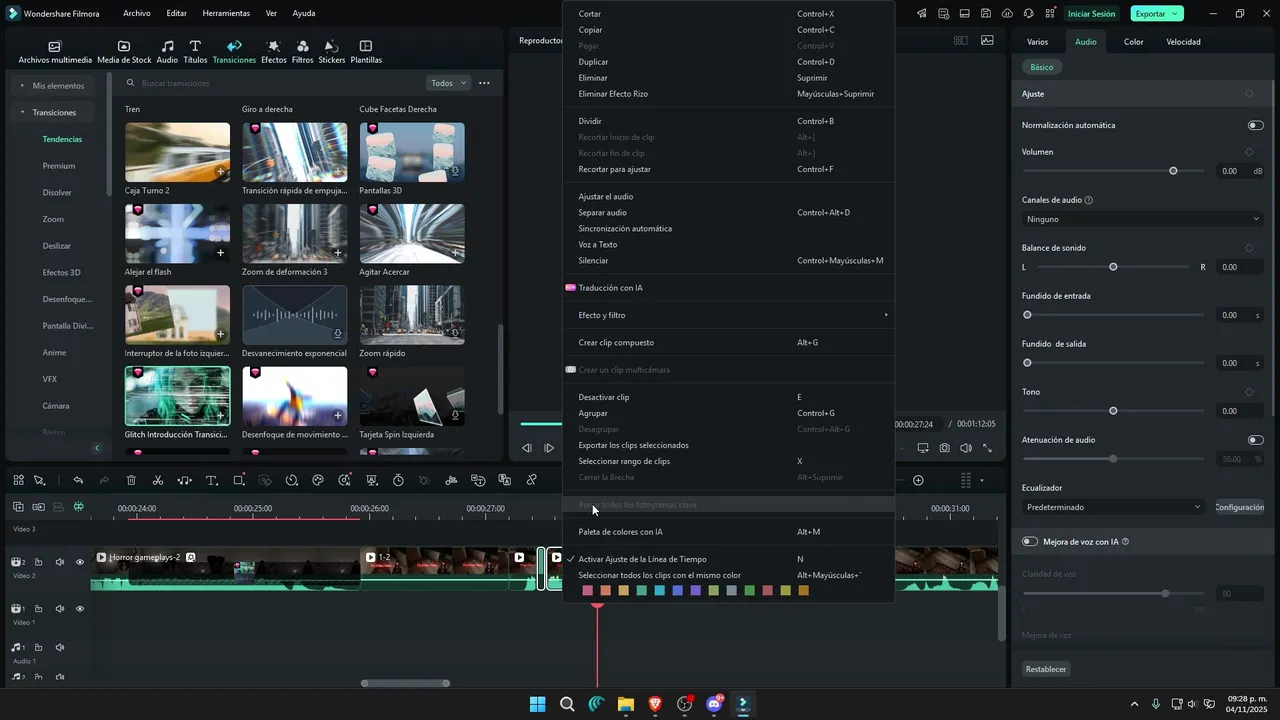The width and height of the screenshot is (1280, 720).
Task: Collapse the transitions sidebar with left arrow
Action: coord(97,448)
